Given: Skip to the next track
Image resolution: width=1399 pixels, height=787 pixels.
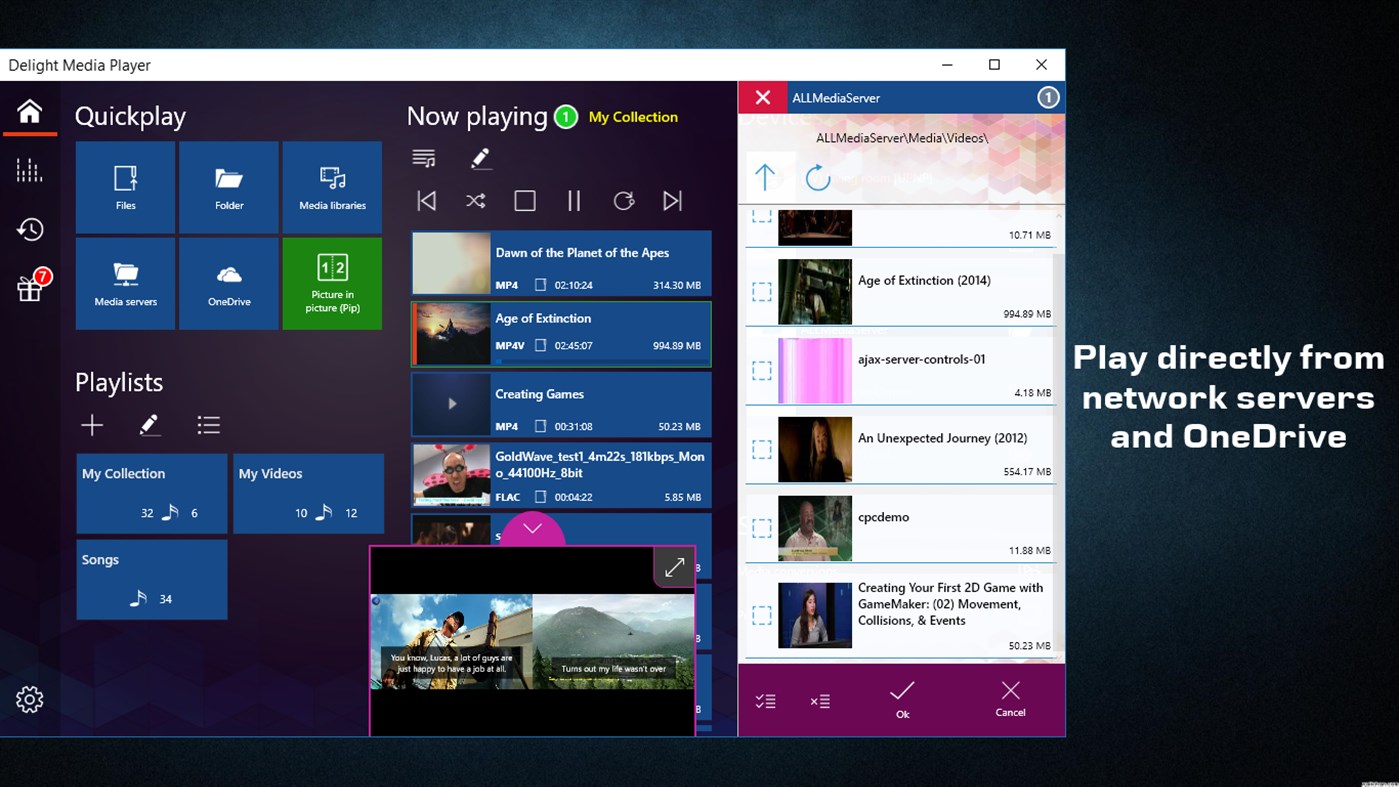Looking at the screenshot, I should 672,200.
